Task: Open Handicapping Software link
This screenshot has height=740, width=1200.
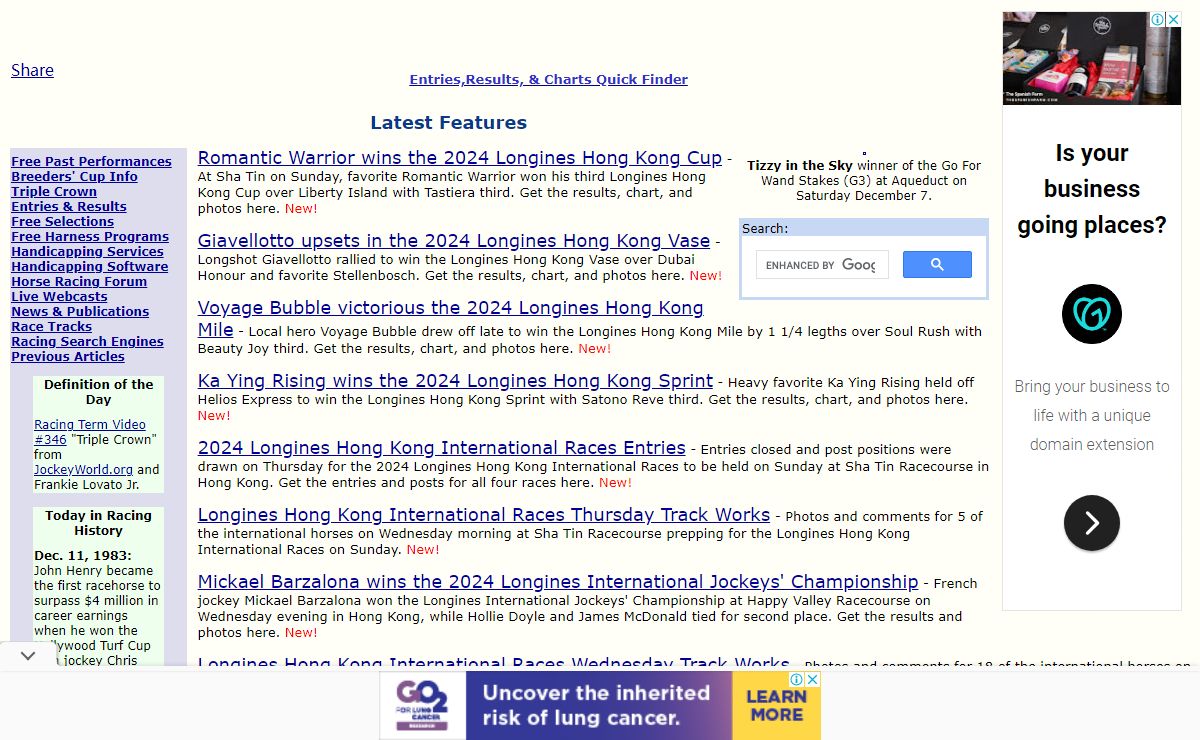Action: tap(89, 267)
